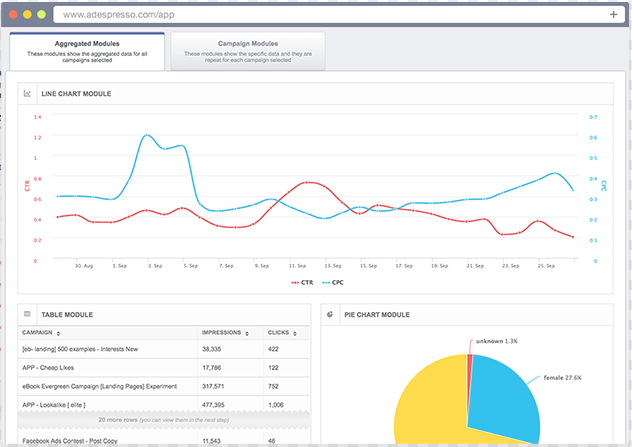Switch to Campaign Modules tab

click(x=248, y=51)
